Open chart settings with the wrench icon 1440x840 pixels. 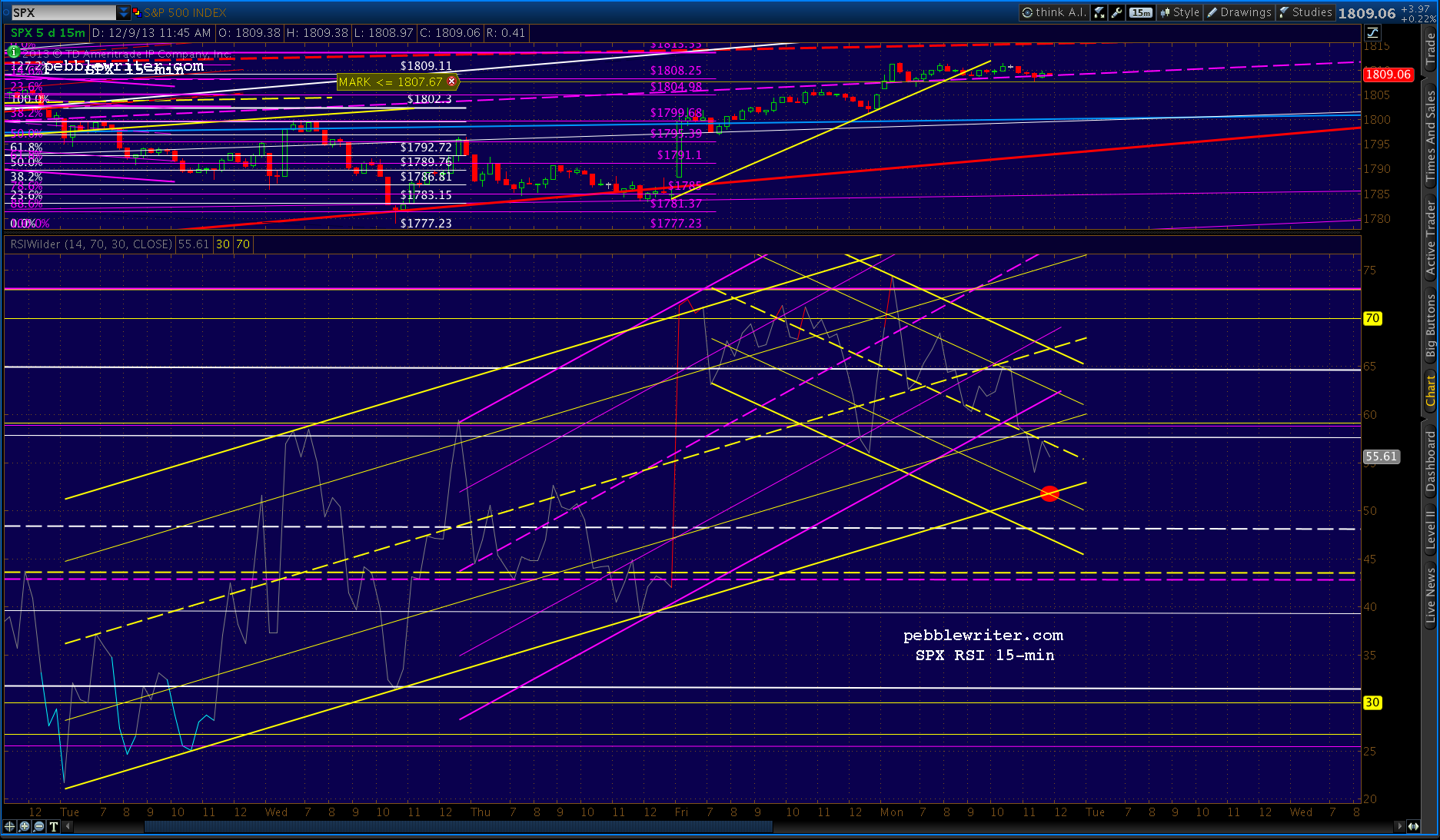pyautogui.click(x=1117, y=12)
